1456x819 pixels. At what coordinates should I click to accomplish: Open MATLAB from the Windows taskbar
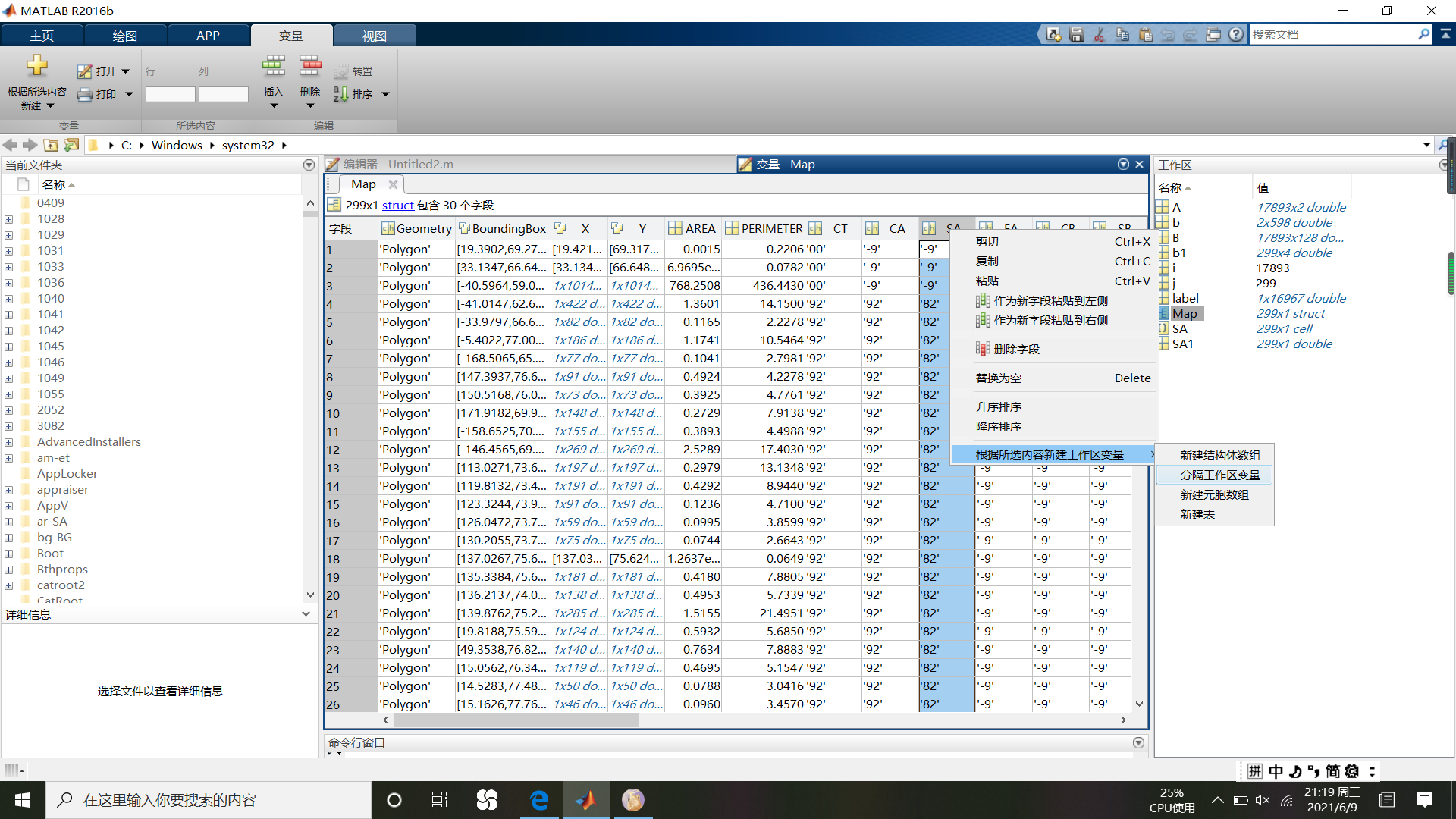tap(585, 800)
